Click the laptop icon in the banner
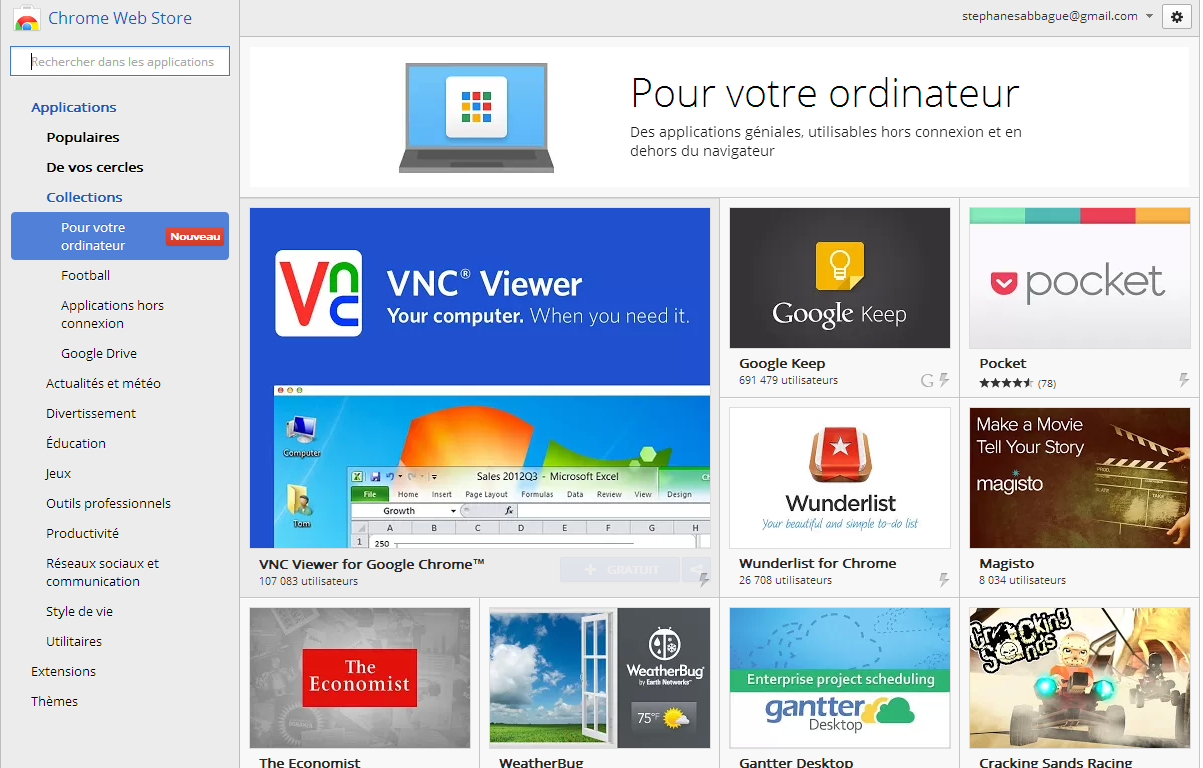Image resolution: width=1203 pixels, height=768 pixels. click(x=474, y=118)
